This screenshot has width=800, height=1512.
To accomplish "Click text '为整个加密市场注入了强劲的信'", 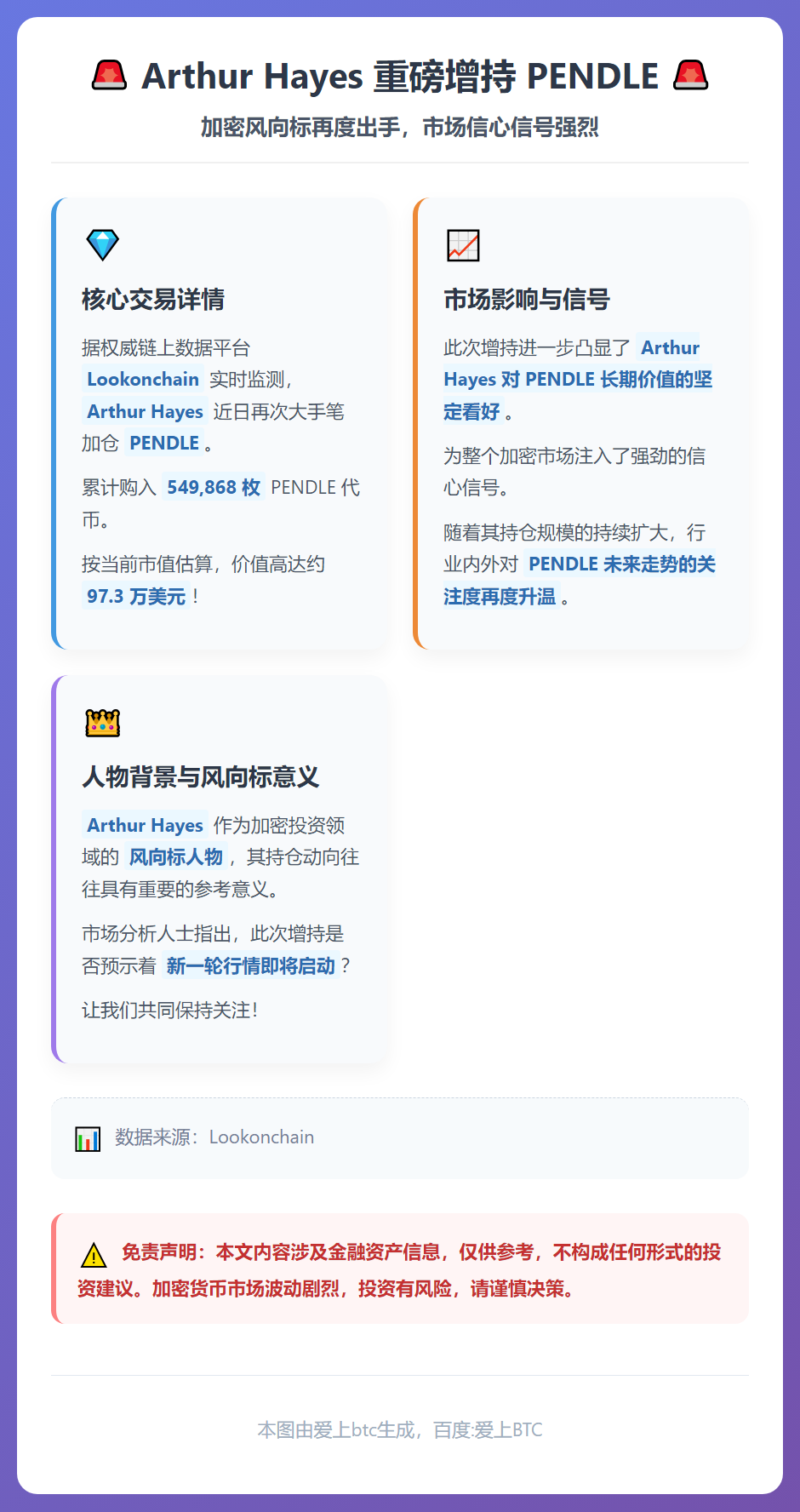I will click(x=574, y=456).
